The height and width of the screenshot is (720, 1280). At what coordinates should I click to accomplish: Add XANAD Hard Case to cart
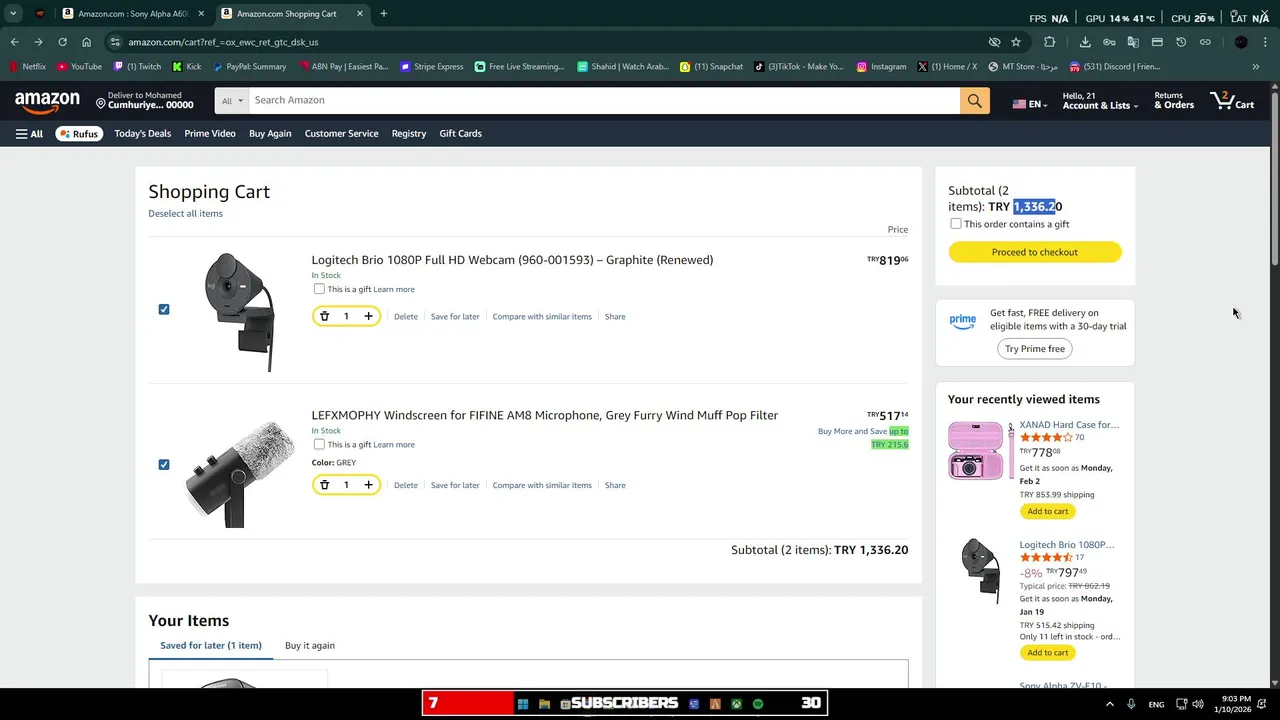[1048, 511]
